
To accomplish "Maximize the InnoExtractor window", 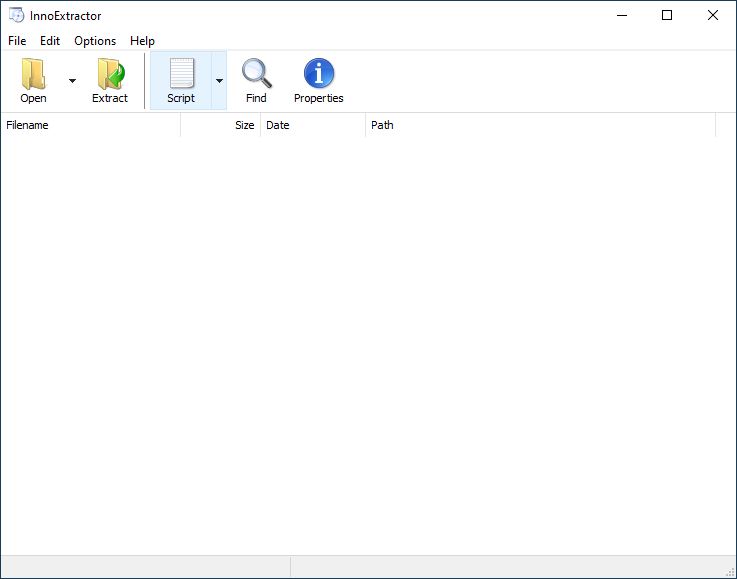I will click(x=666, y=15).
